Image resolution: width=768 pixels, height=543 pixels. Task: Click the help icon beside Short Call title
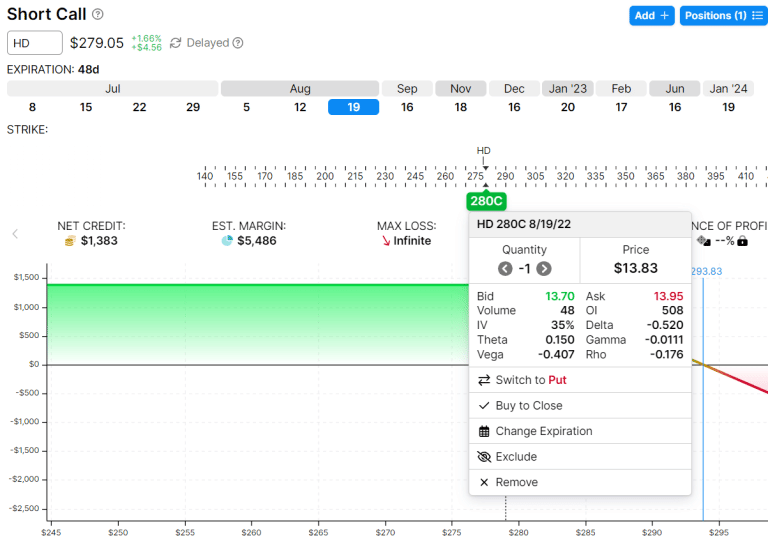[x=98, y=15]
